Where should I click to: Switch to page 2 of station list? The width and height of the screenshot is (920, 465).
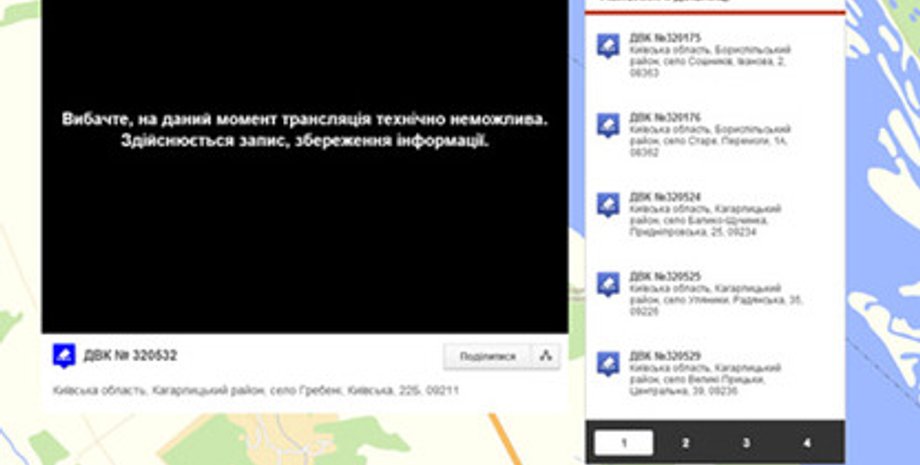point(685,442)
